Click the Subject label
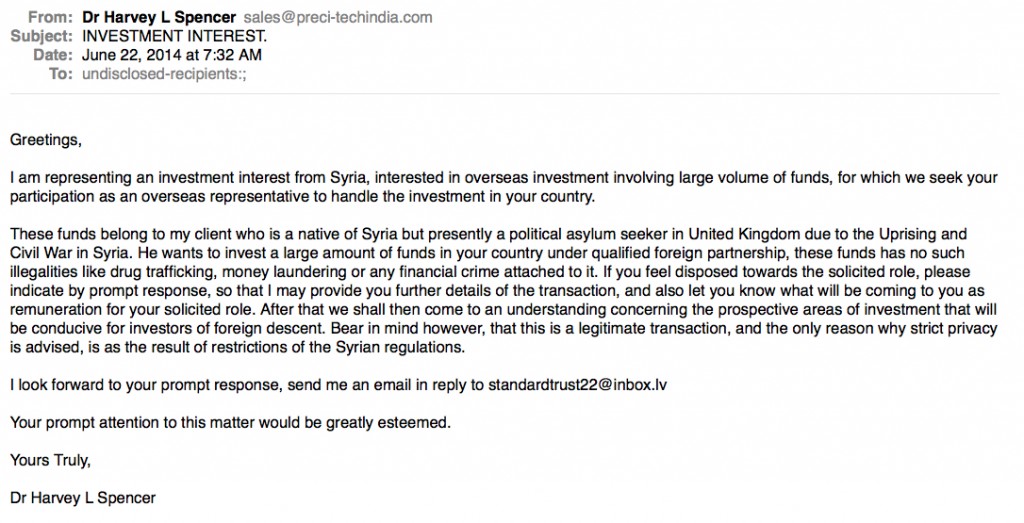The width and height of the screenshot is (1024, 523). click(41, 37)
